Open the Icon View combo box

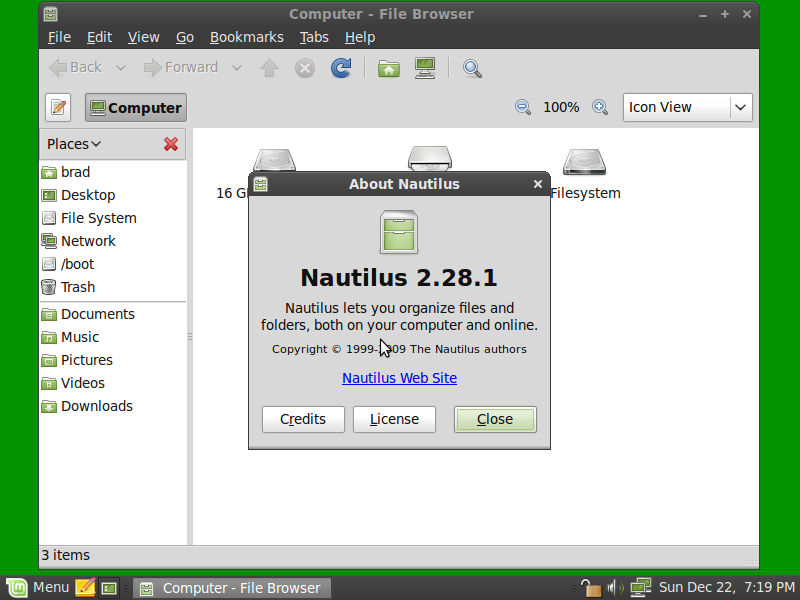click(687, 107)
